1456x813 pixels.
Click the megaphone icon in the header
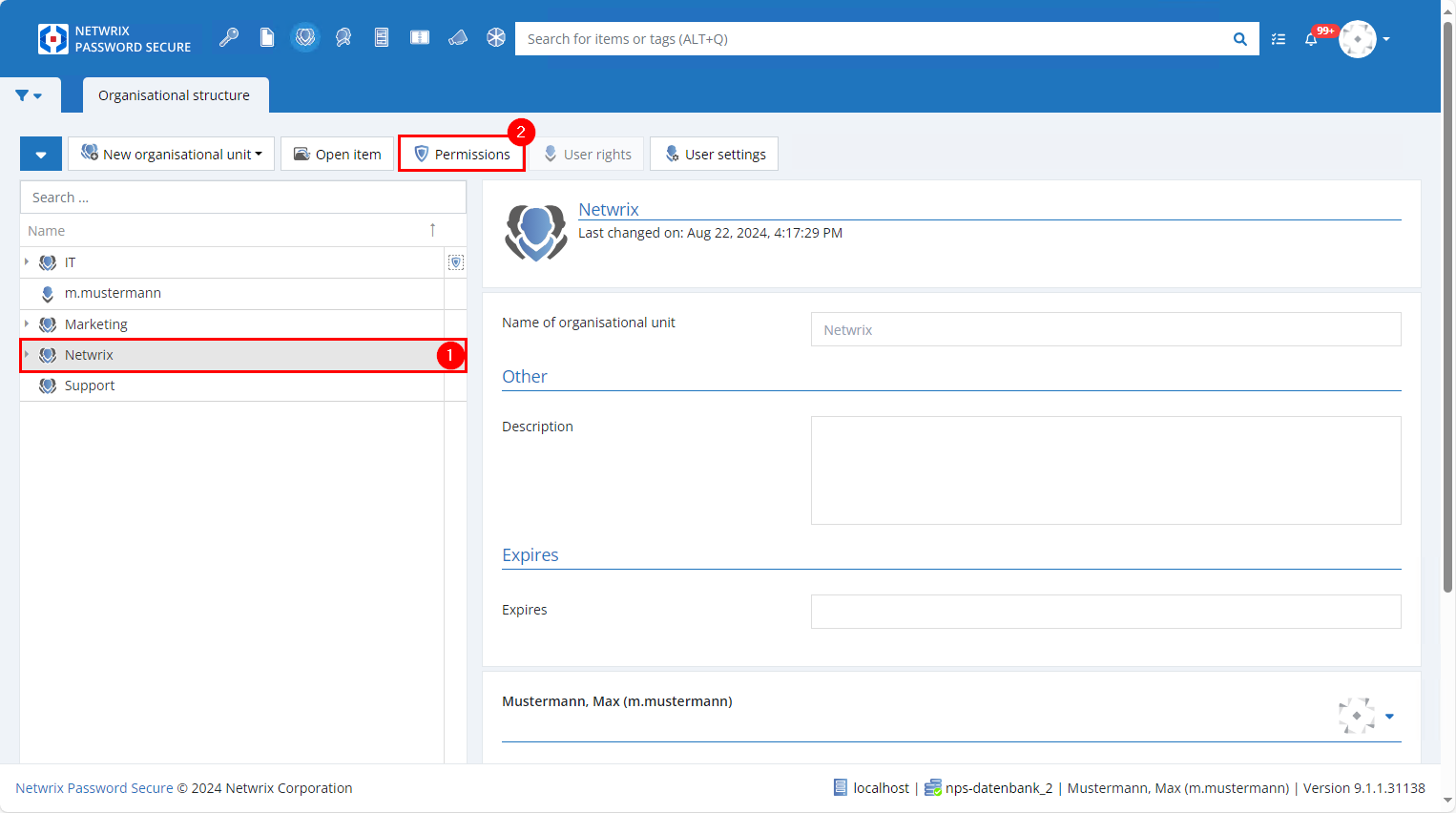point(458,38)
